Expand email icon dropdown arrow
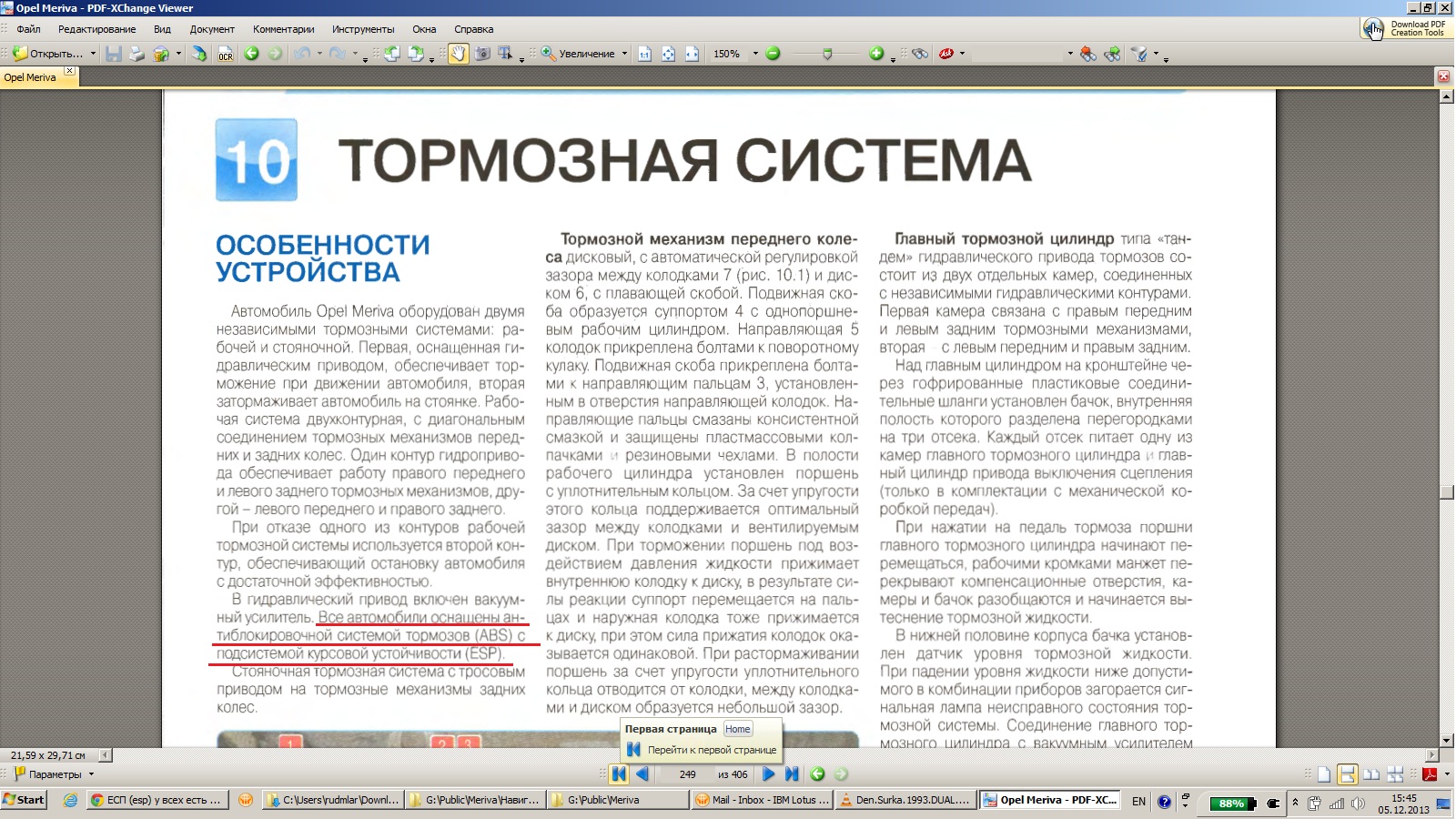This screenshot has width=1456, height=819. tap(178, 54)
